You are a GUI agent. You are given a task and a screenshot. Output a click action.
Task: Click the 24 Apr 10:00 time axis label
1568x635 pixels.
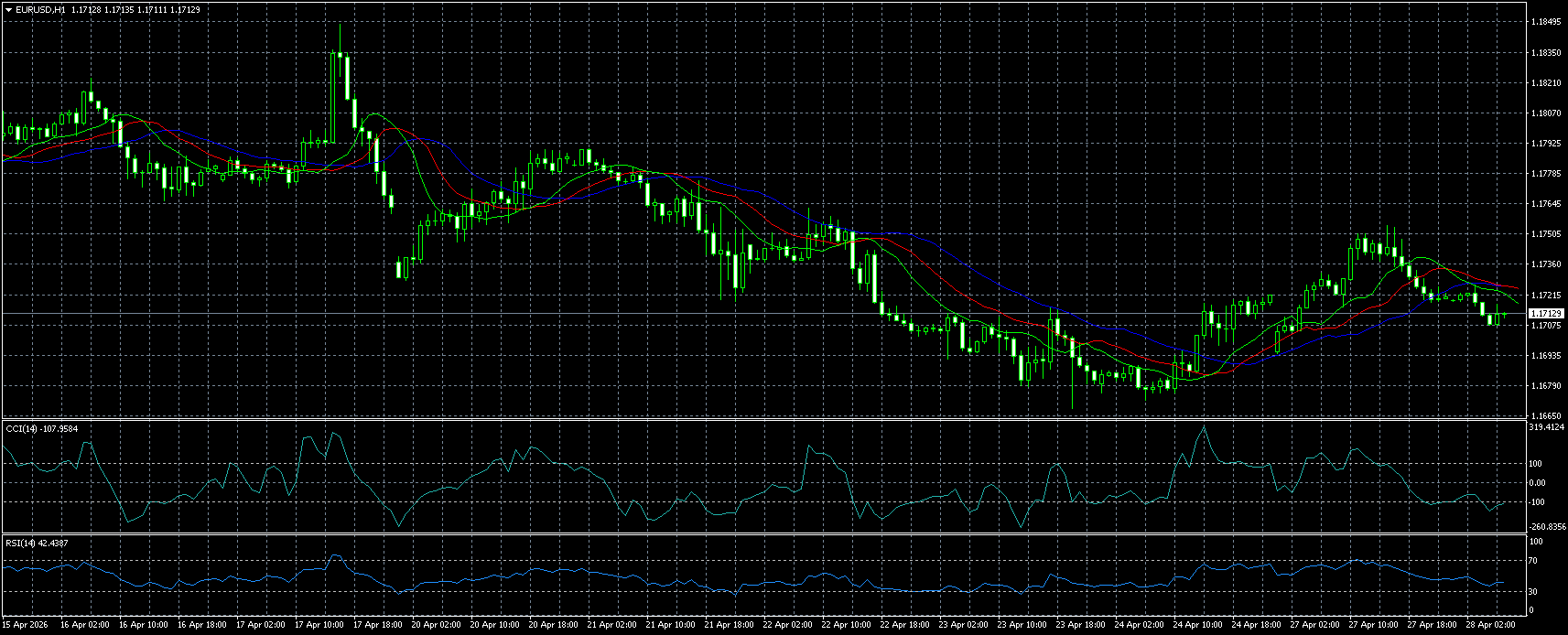coord(1198,625)
